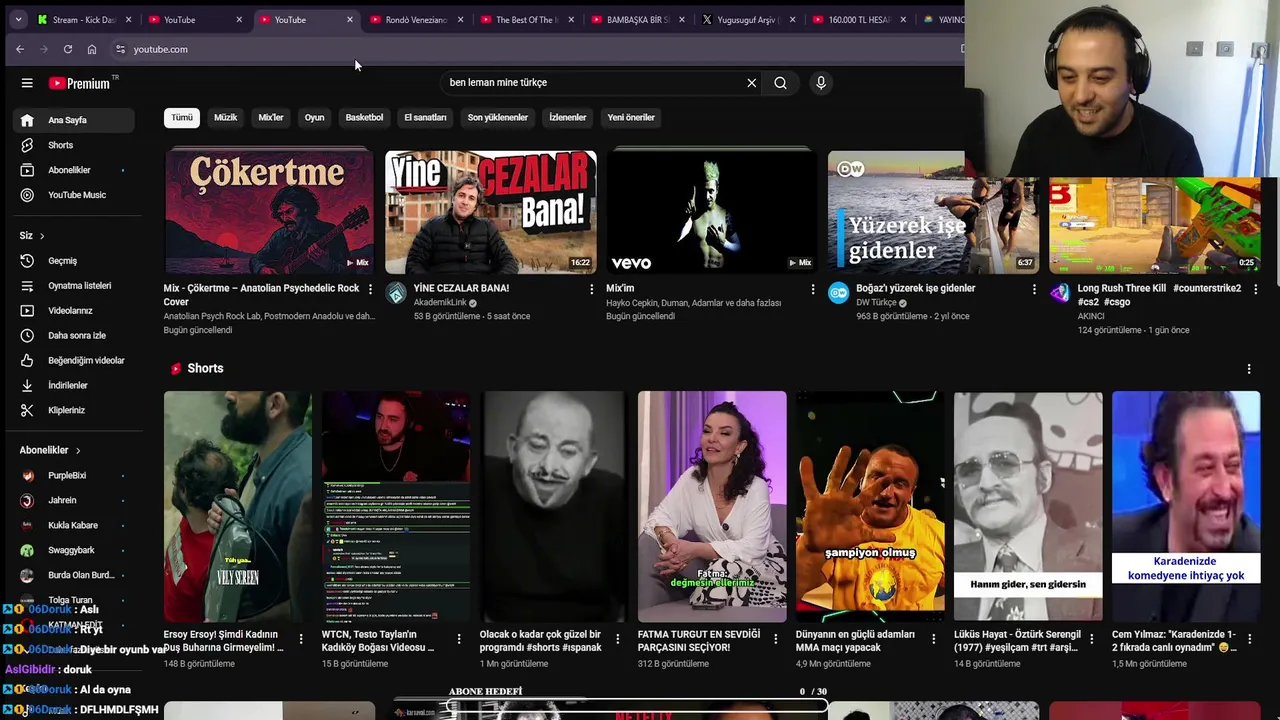Open Geçmiş history in the sidebar
The width and height of the screenshot is (1280, 720).
[x=74, y=261]
